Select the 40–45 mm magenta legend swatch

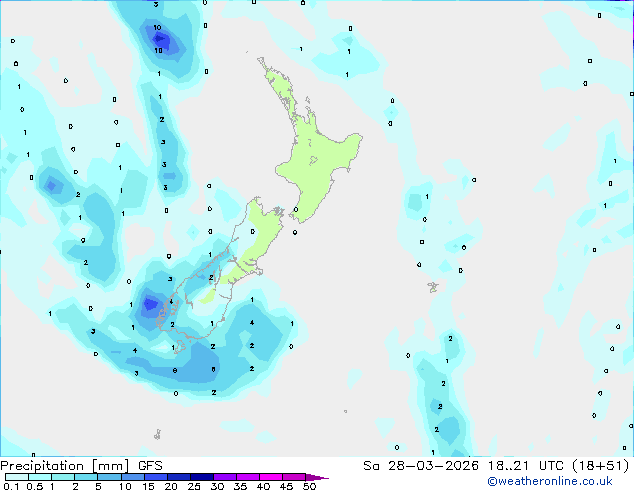point(271,477)
